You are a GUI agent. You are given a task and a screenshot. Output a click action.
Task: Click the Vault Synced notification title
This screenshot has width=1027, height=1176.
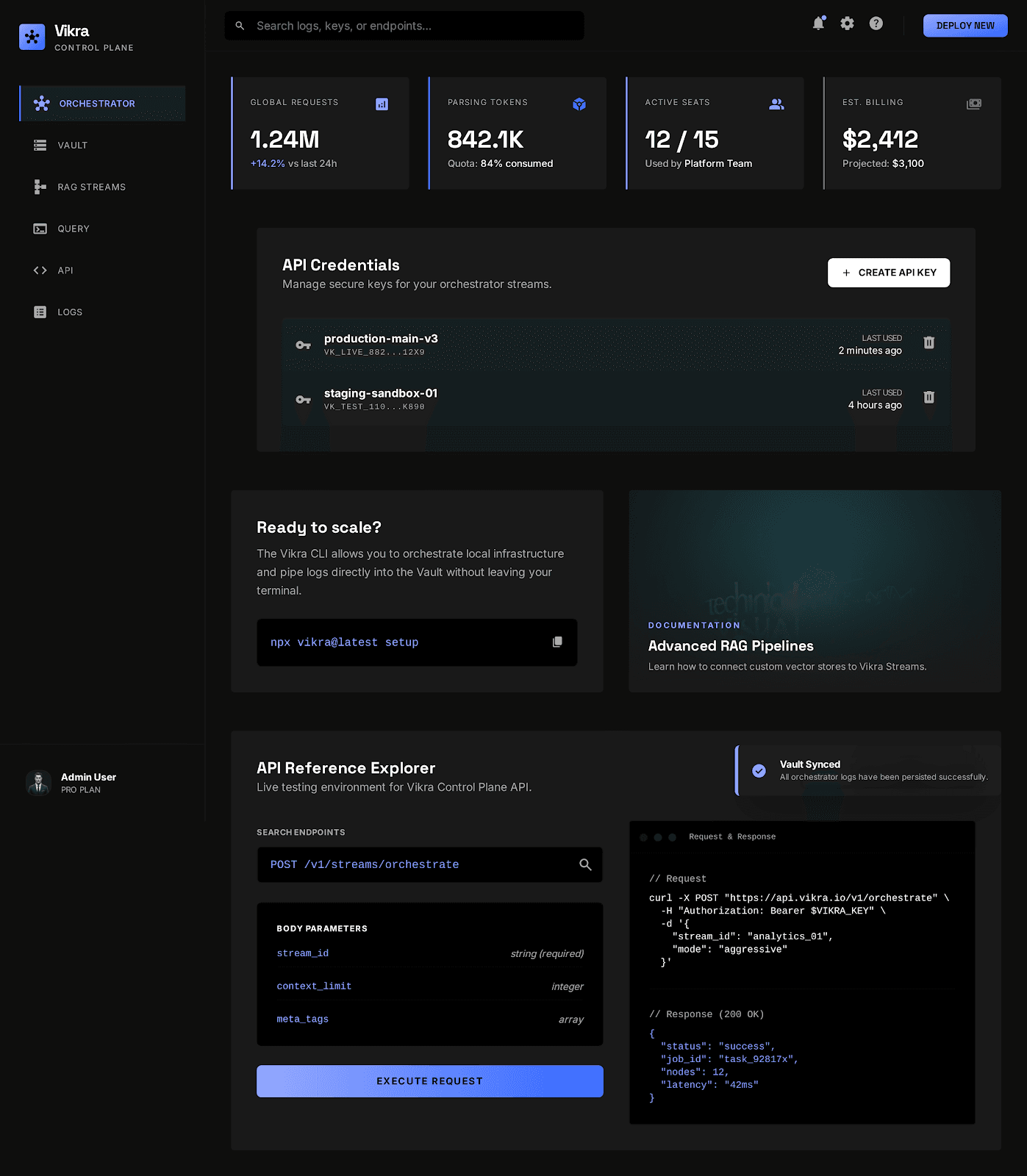[810, 764]
